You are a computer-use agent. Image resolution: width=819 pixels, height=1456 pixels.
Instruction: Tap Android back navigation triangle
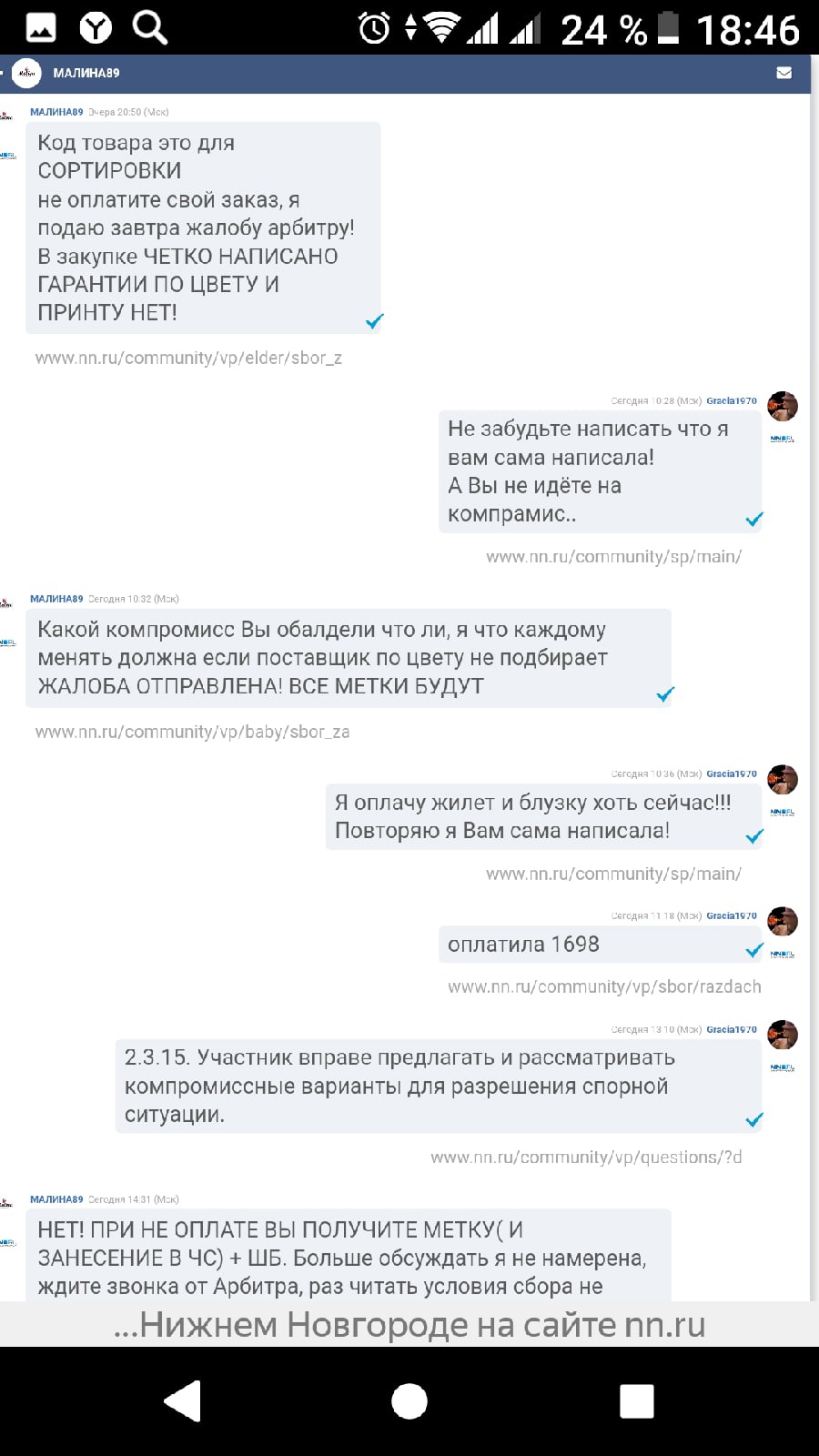coord(183,1400)
